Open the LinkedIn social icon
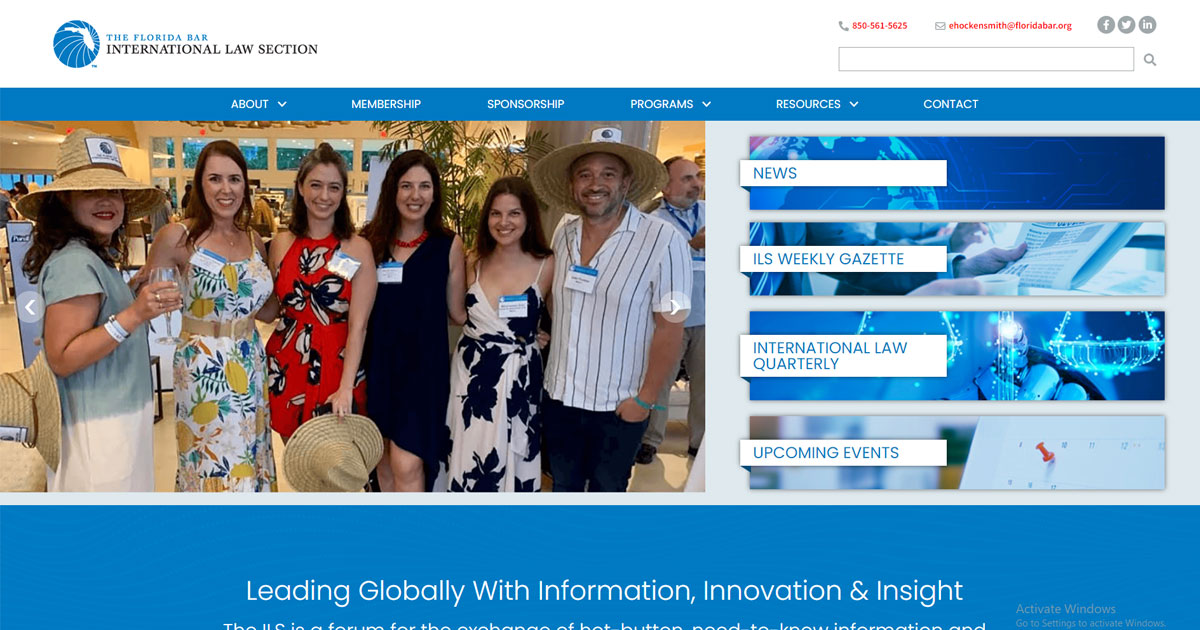This screenshot has width=1200, height=630. (1147, 25)
